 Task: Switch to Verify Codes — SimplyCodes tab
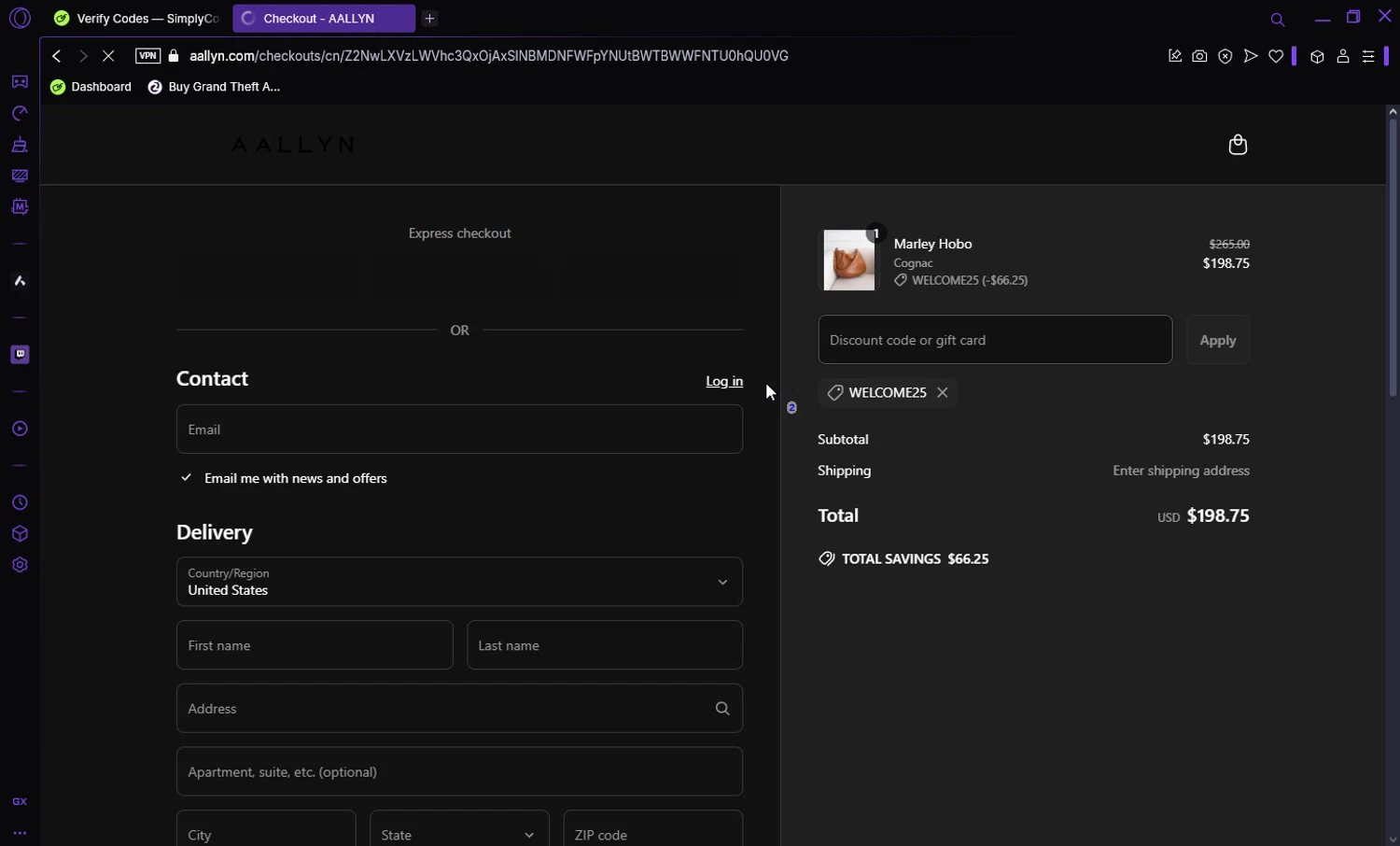click(x=137, y=19)
